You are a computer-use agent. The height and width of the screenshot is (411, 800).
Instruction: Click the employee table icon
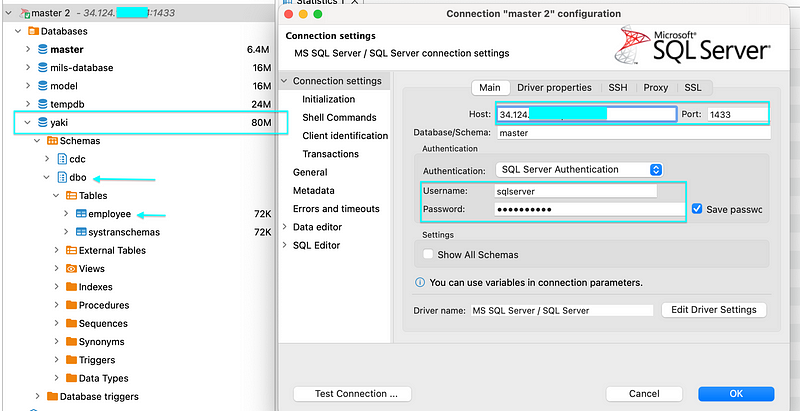79,214
